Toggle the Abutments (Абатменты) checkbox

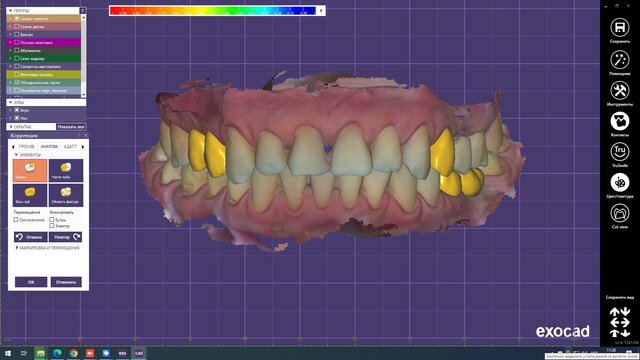[x=17, y=50]
